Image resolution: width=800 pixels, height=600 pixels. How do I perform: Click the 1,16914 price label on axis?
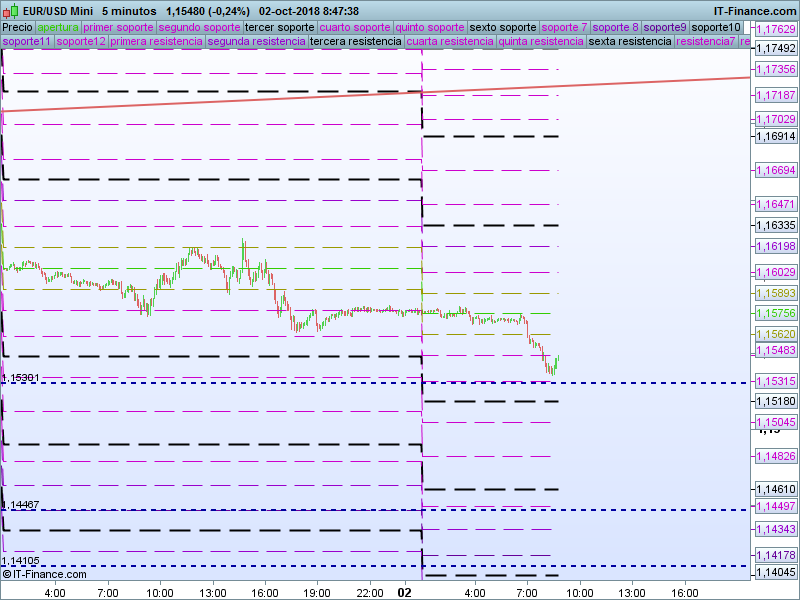pyautogui.click(x=775, y=135)
